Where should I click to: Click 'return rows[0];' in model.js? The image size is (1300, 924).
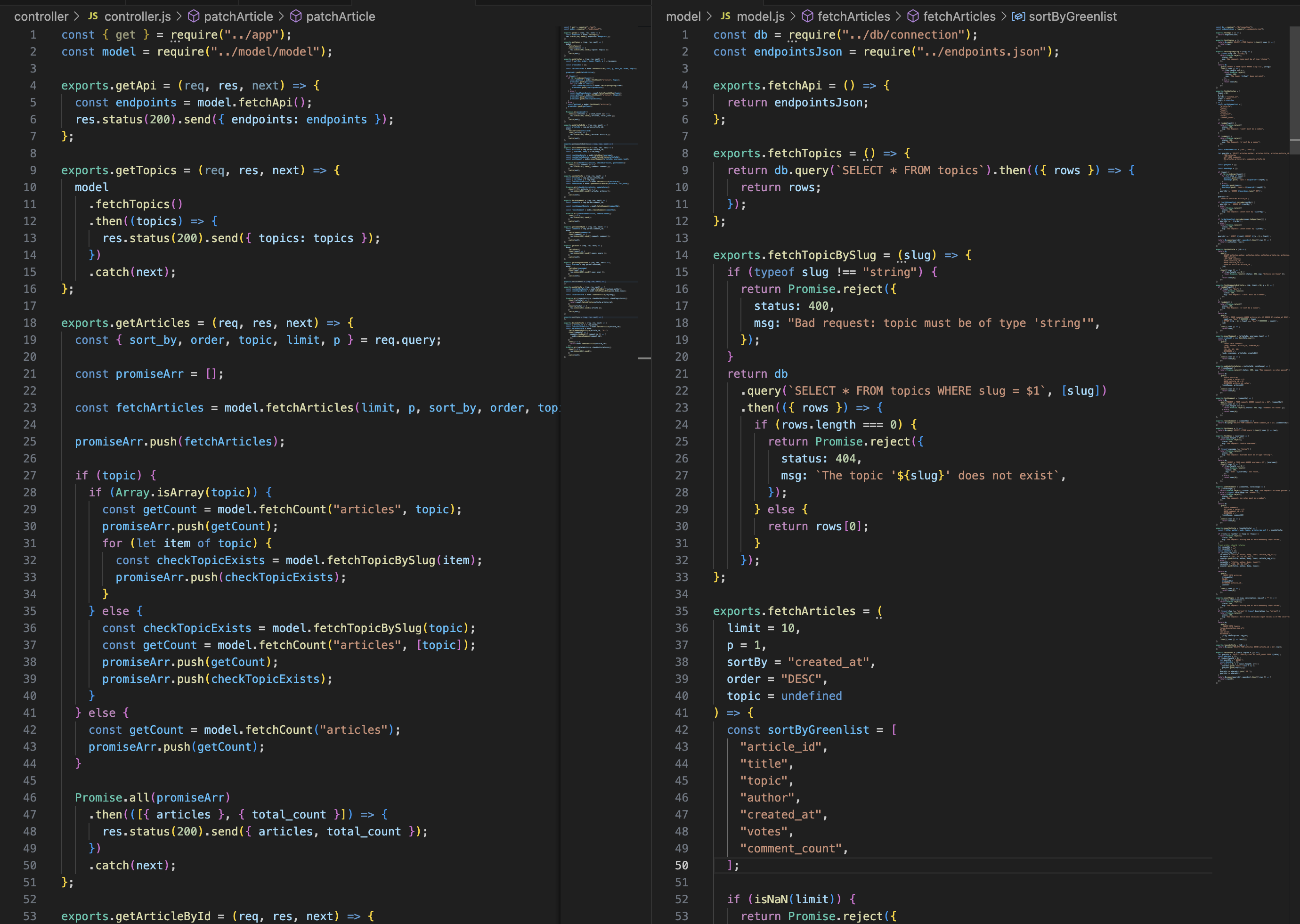818,527
